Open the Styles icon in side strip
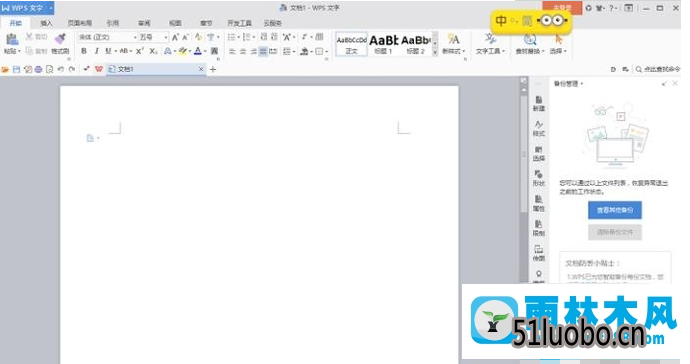 539,129
